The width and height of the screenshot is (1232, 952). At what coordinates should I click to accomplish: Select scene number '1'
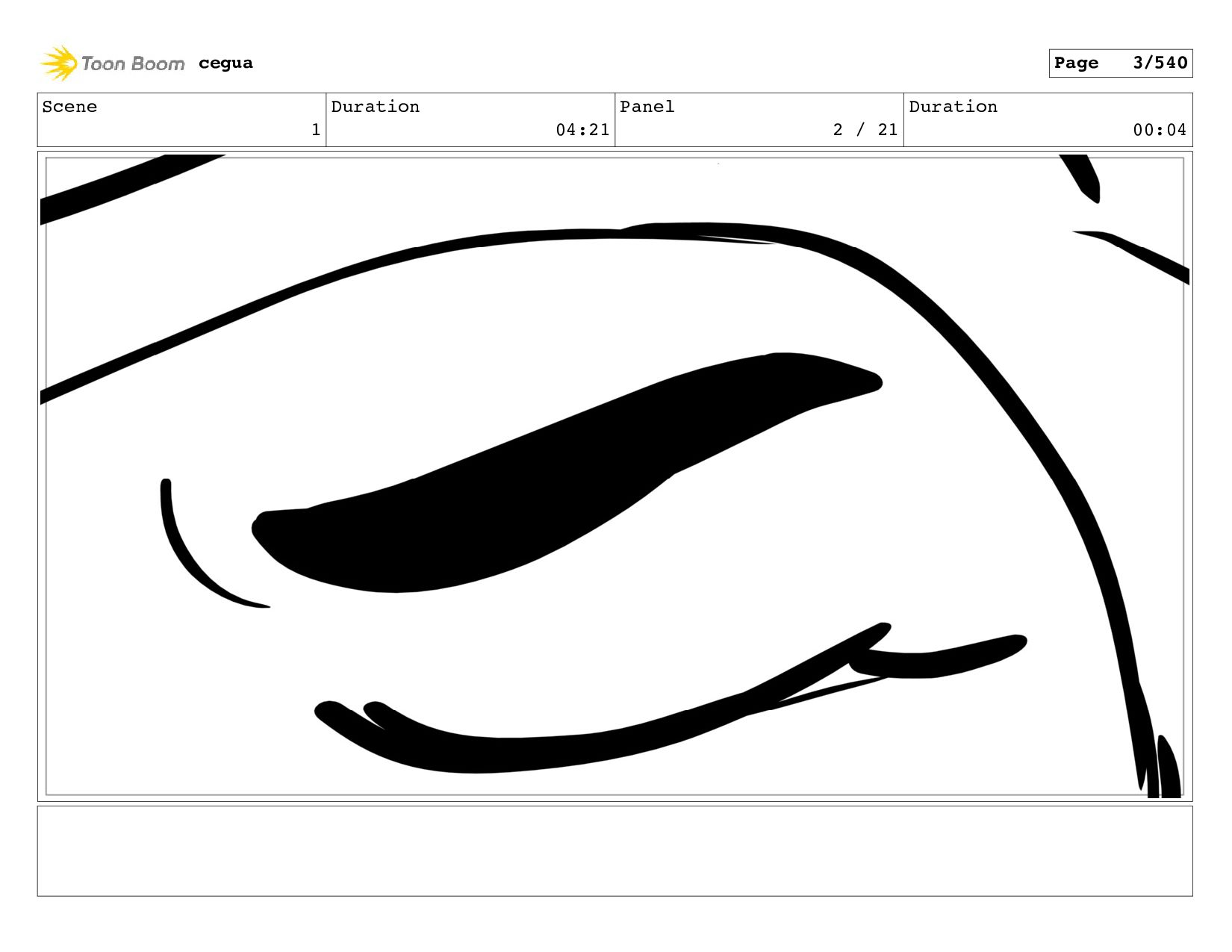316,130
